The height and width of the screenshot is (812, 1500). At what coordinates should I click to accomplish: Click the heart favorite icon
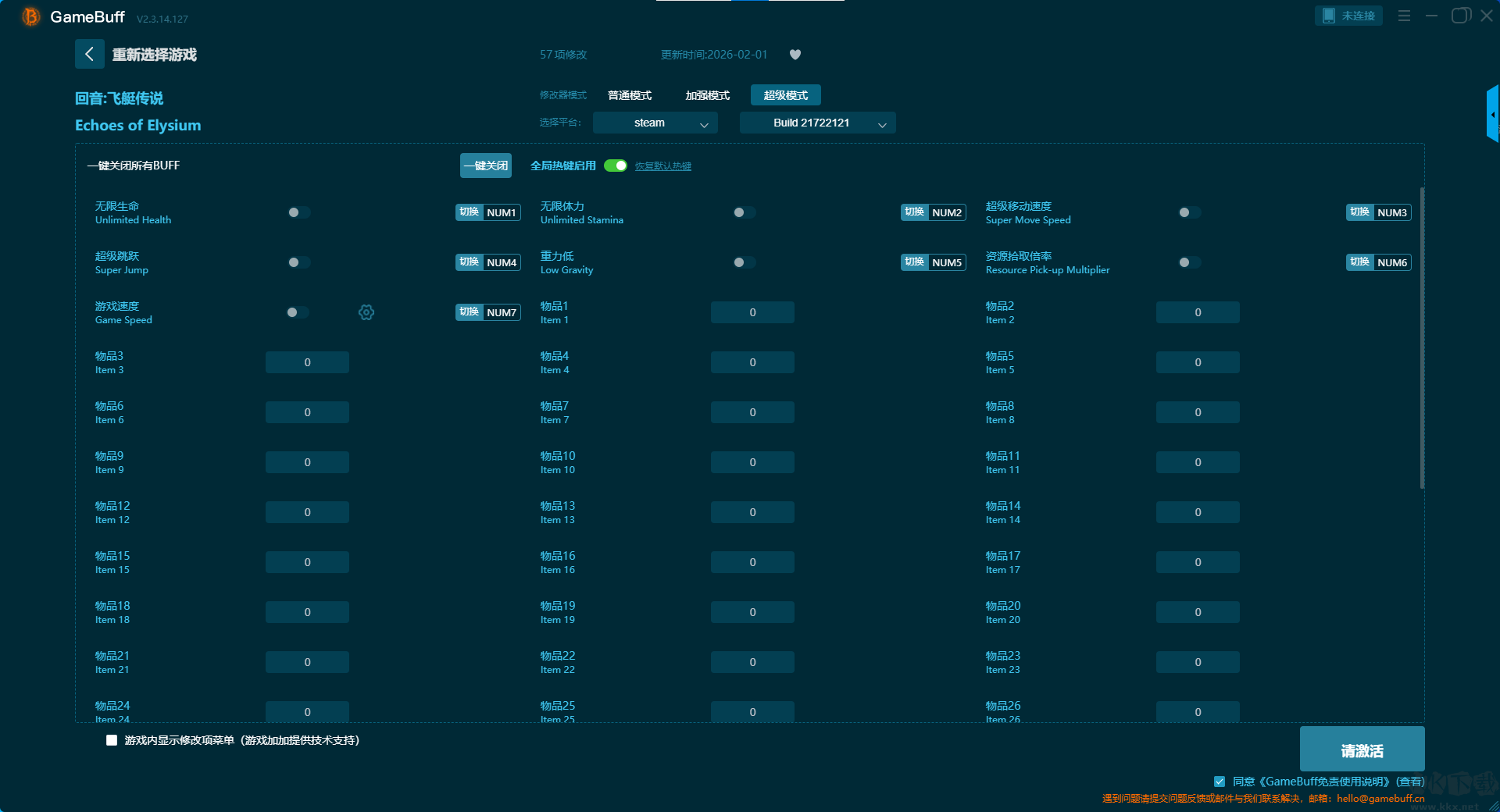click(795, 55)
